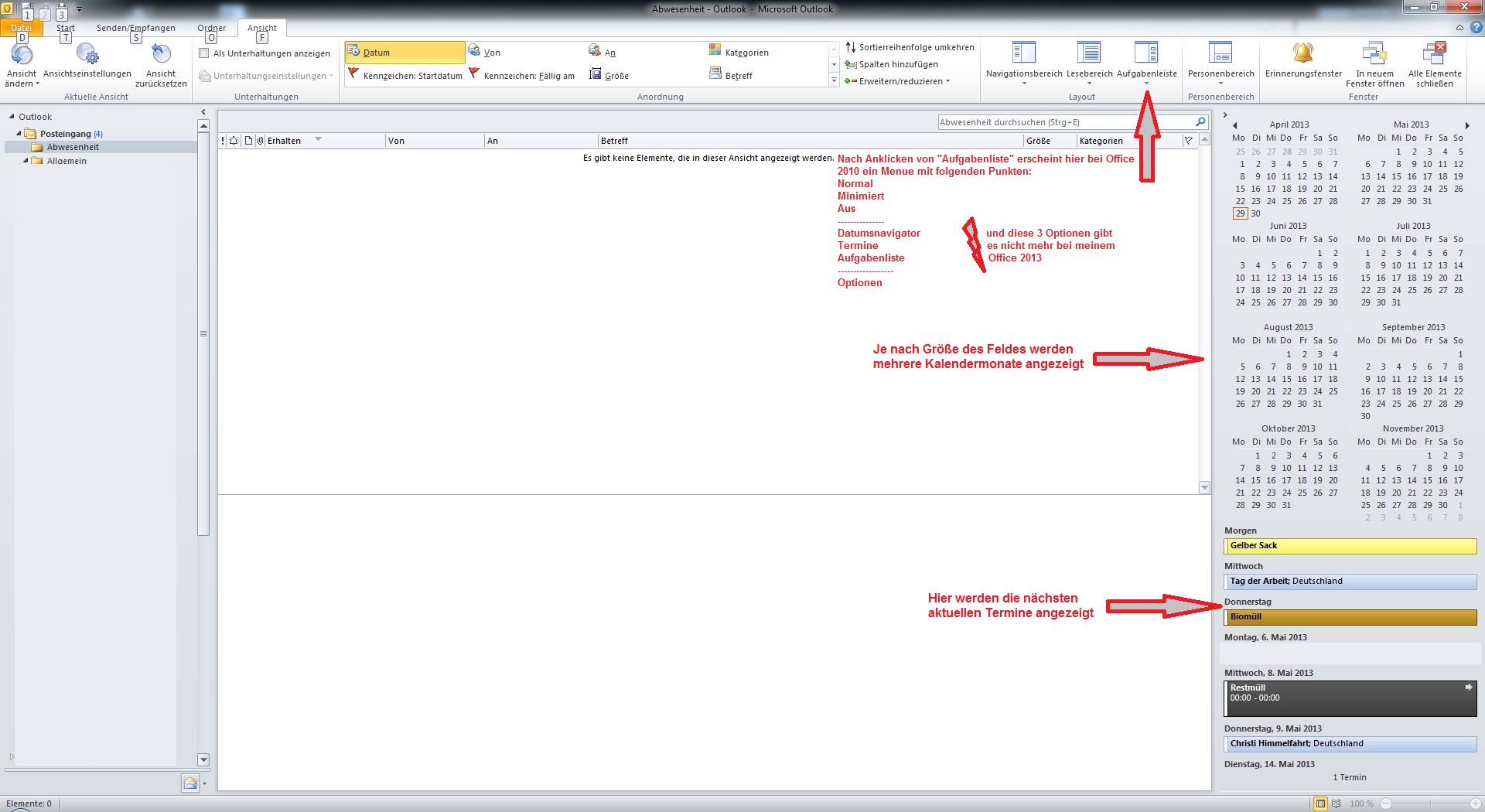Image resolution: width=1485 pixels, height=812 pixels.
Task: Click the Ansicht zurücksetzen icon
Action: pos(161,54)
